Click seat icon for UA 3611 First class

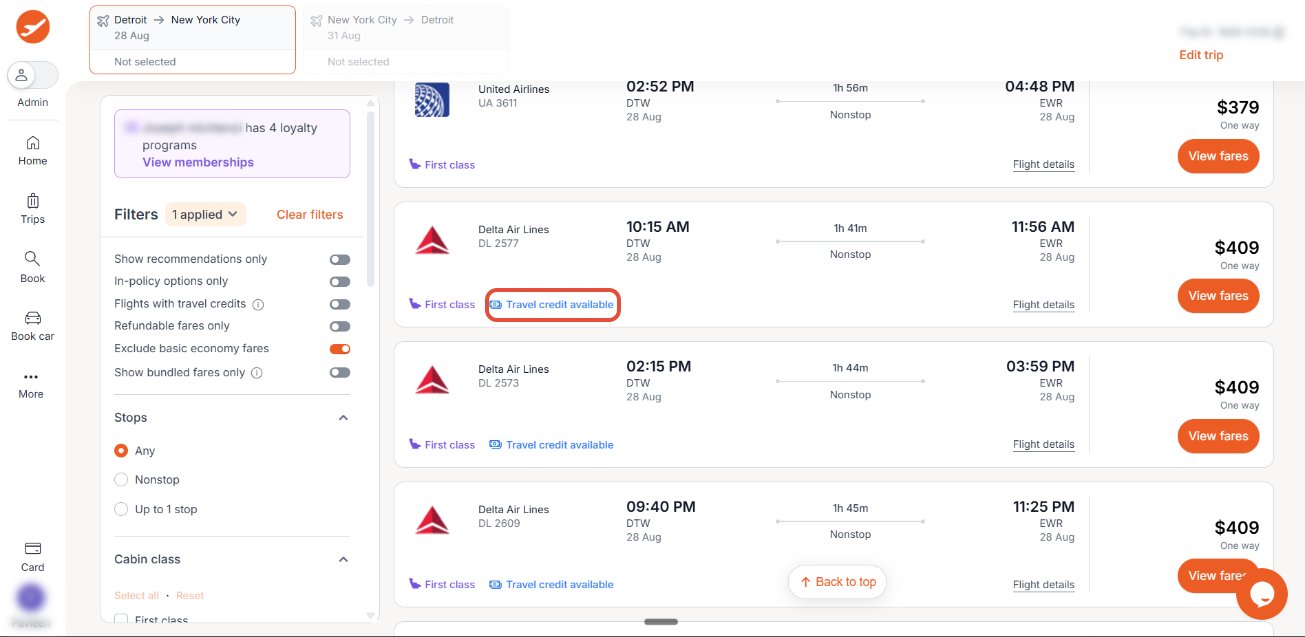pyautogui.click(x=415, y=165)
